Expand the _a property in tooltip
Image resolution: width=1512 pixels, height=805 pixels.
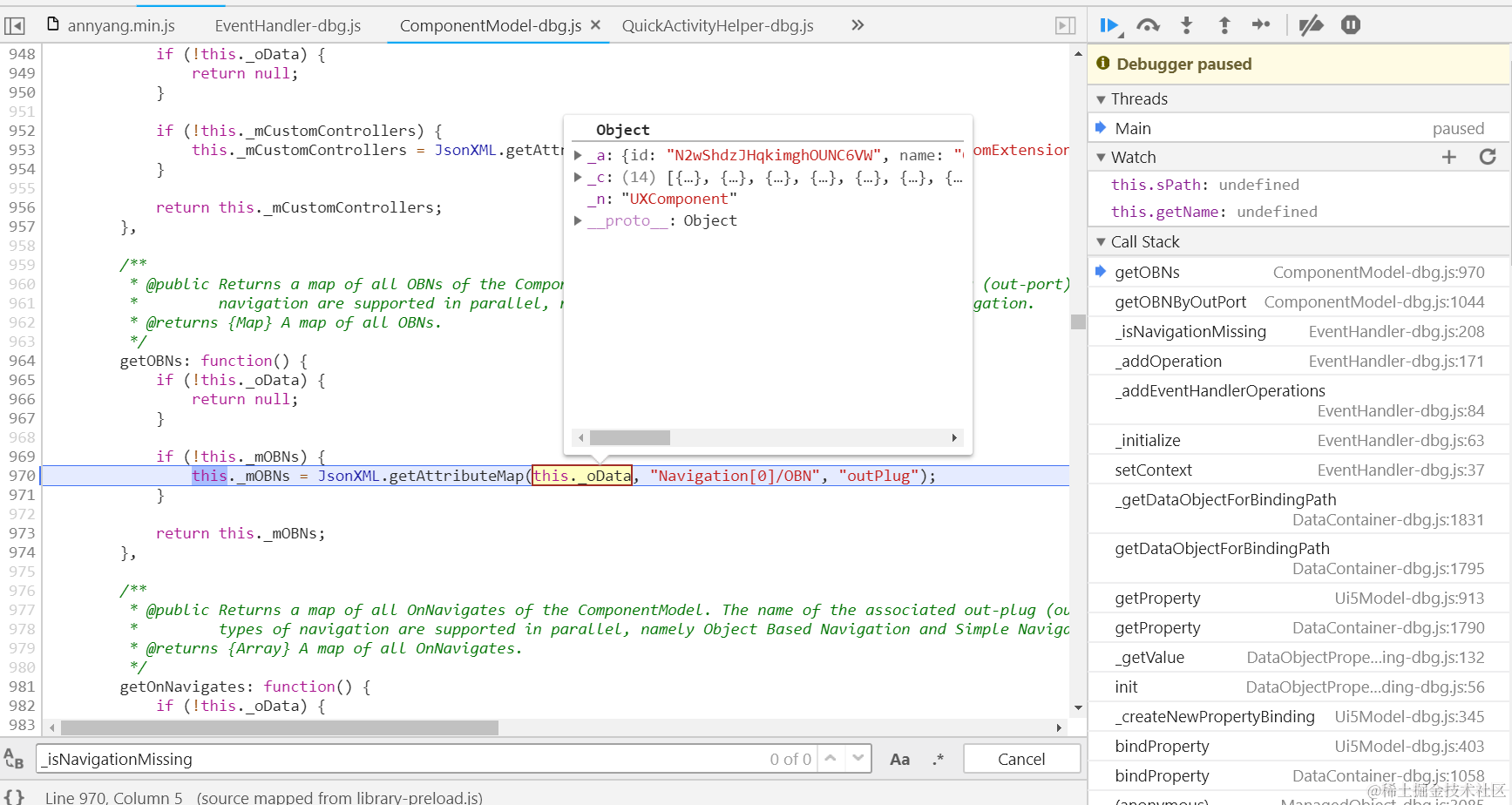click(578, 156)
